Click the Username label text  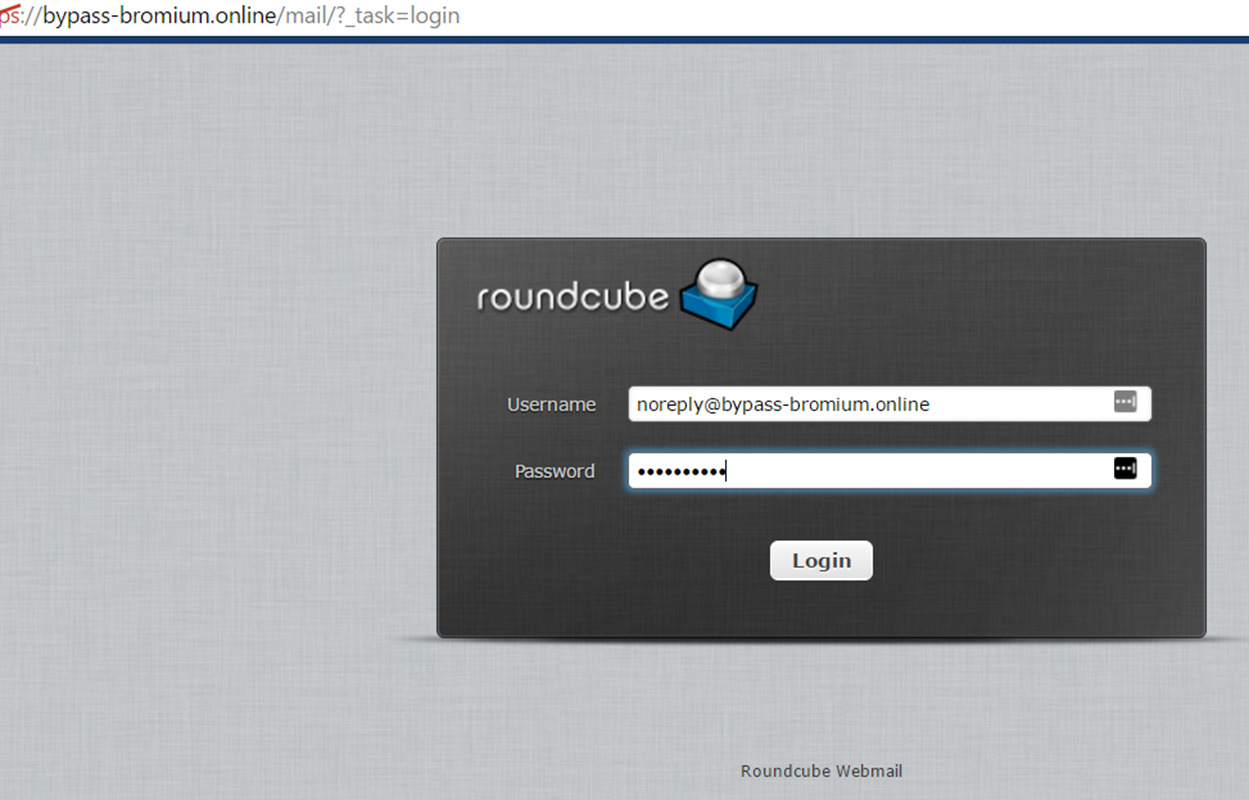(x=551, y=404)
